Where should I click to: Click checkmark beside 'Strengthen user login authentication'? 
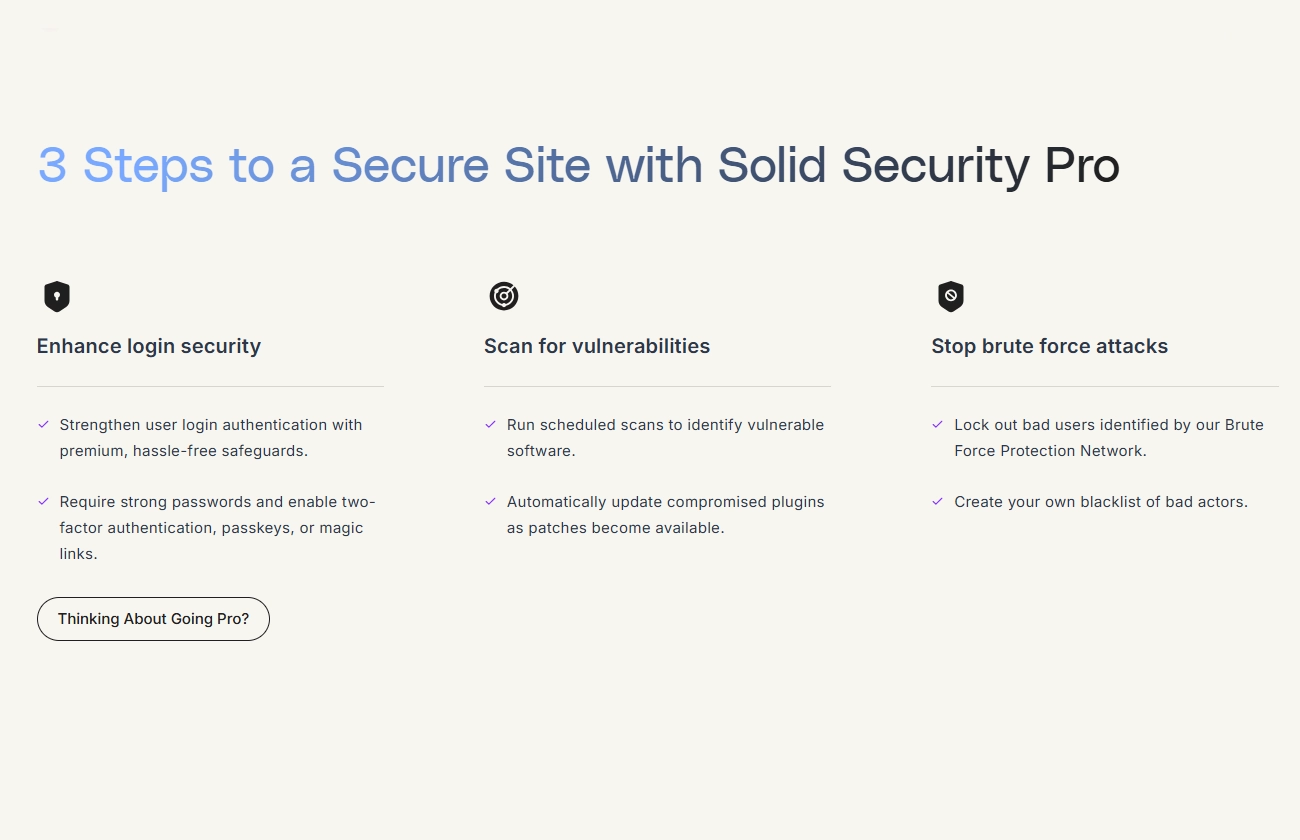[44, 425]
